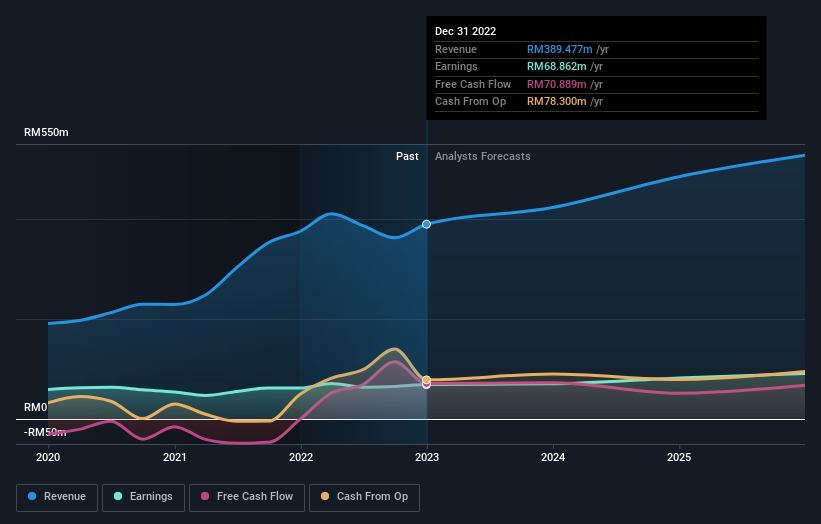Click the RM70.889m free cash flow value
821x524 pixels.
(x=557, y=84)
